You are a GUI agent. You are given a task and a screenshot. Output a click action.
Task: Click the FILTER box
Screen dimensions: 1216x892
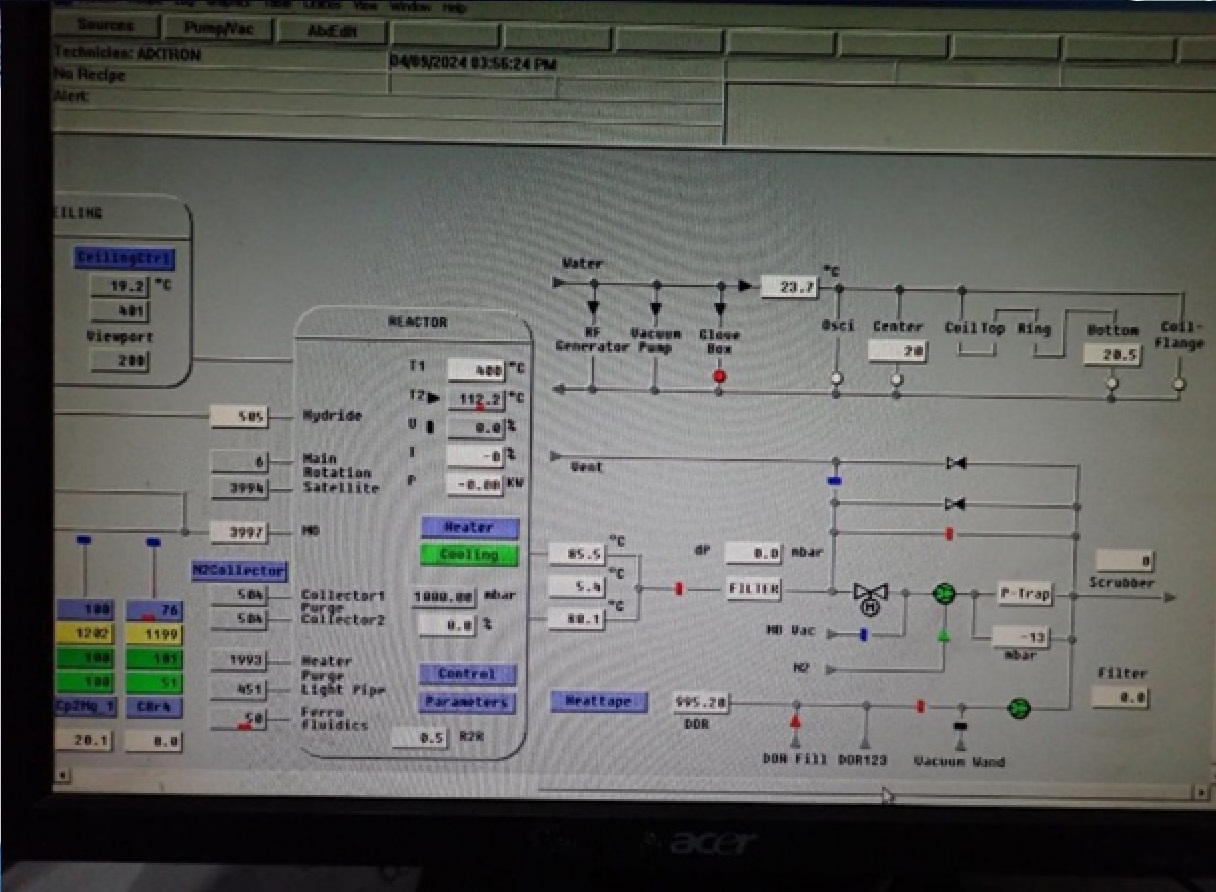click(x=753, y=588)
